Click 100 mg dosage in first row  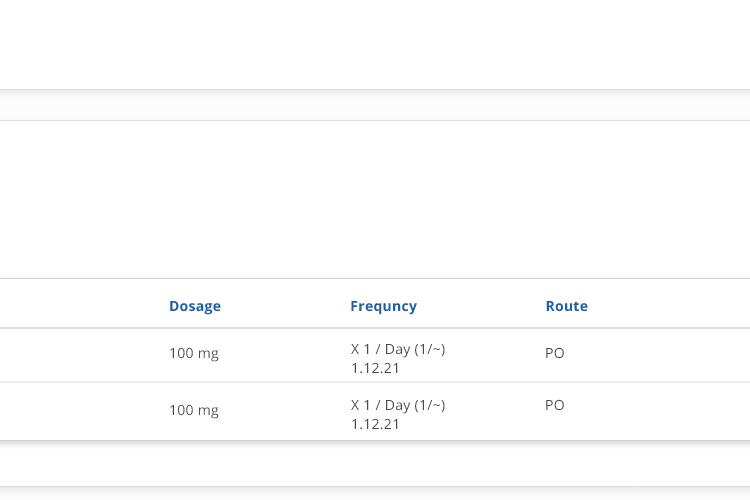tap(194, 353)
